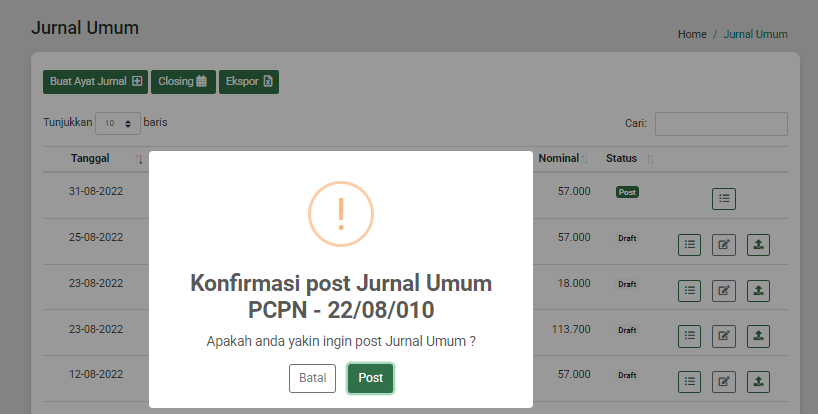This screenshot has width=818, height=414.
Task: Post upload icon for 12-08-2022 row
Action: tap(759, 382)
